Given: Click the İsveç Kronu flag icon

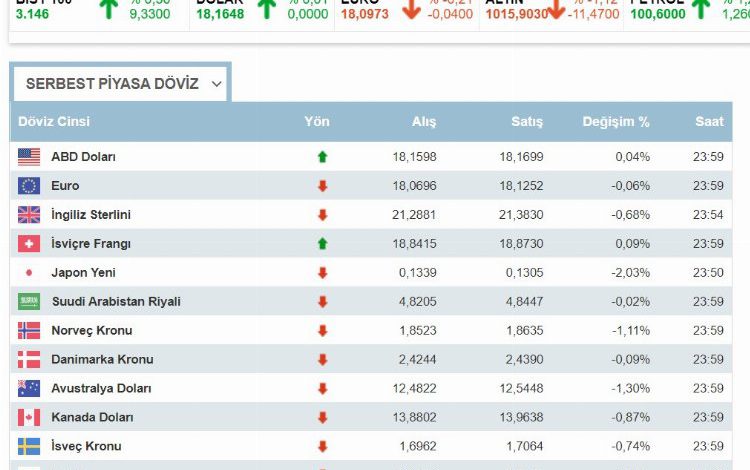Looking at the screenshot, I should click(29, 446).
